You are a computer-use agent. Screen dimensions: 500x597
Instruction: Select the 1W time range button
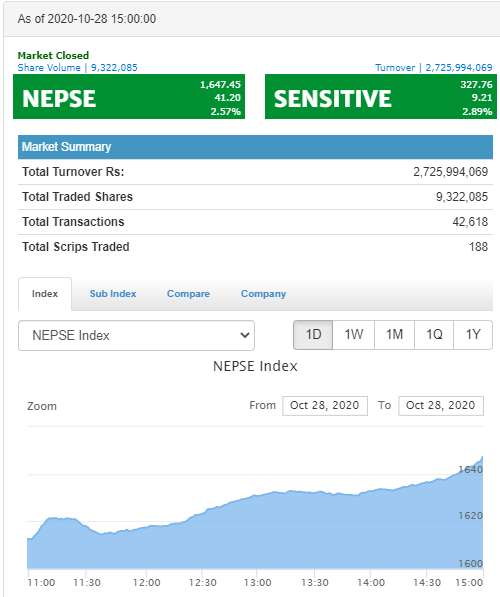pyautogui.click(x=354, y=335)
